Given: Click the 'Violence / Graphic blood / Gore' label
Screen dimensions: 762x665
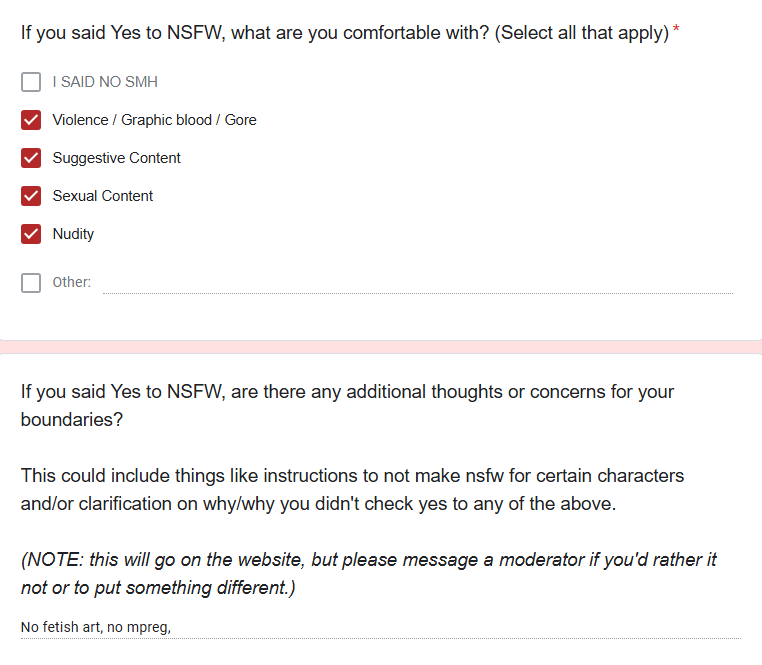Looking at the screenshot, I should [x=155, y=120].
